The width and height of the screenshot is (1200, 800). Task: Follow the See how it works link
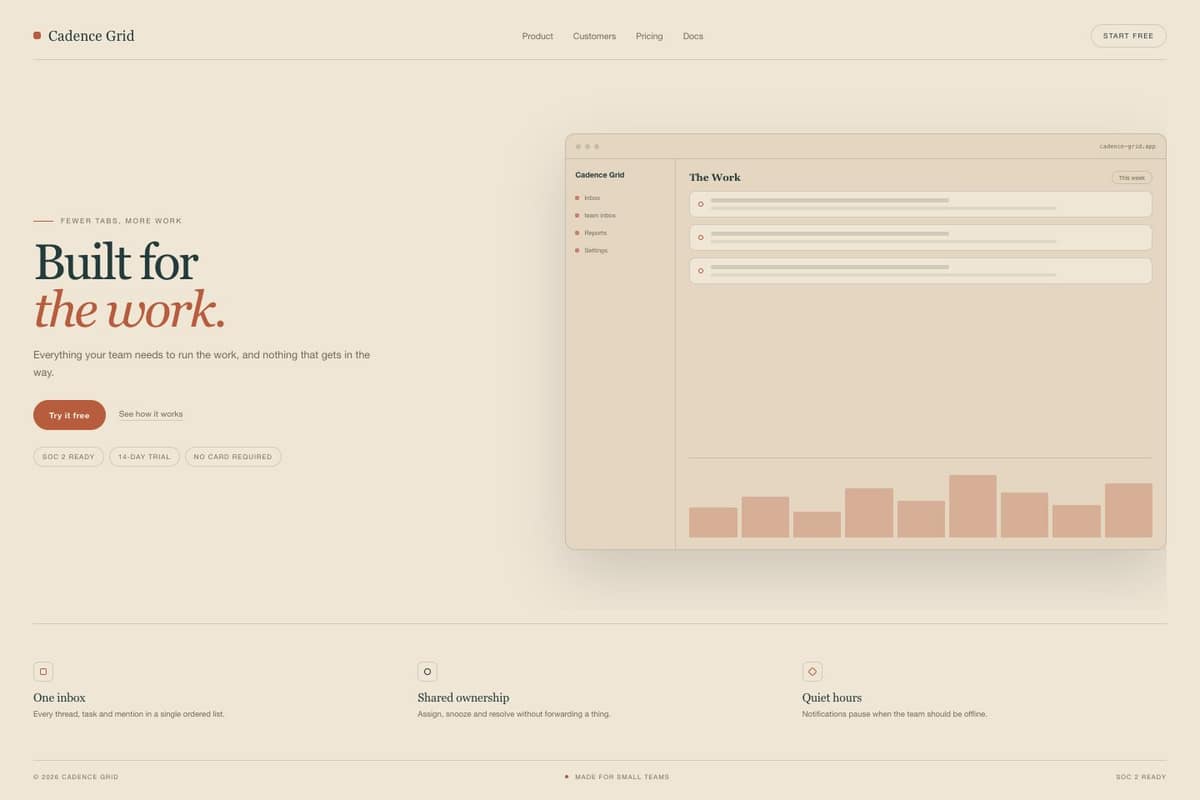[151, 414]
